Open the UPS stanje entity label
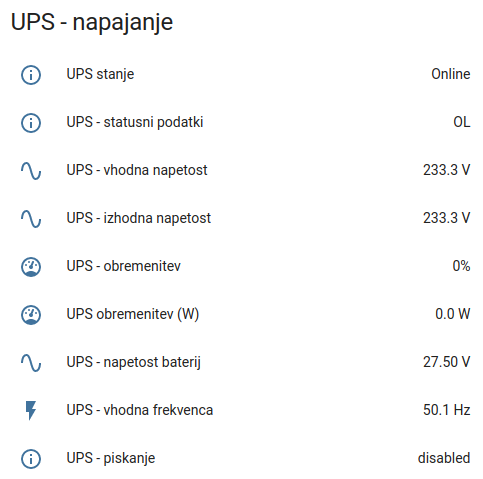The height and width of the screenshot is (479, 483). (x=100, y=74)
